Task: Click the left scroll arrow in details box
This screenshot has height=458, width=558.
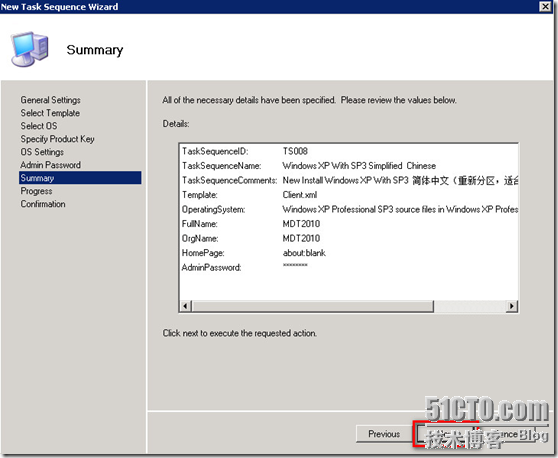Action: pyautogui.click(x=185, y=306)
